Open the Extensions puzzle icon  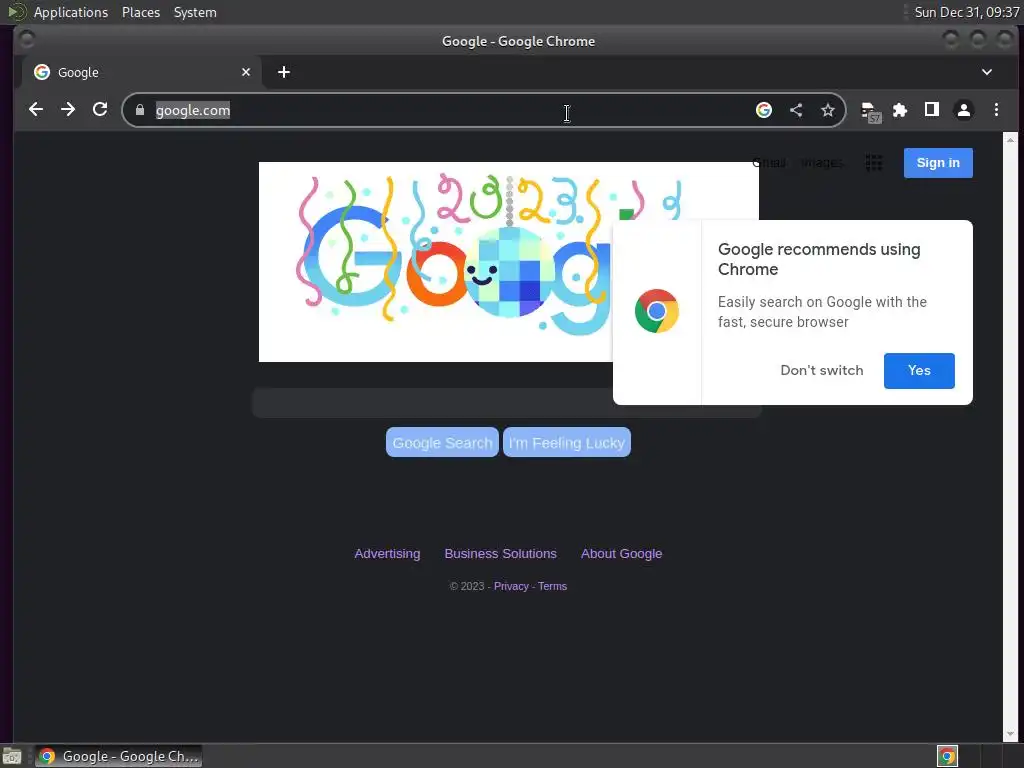tap(900, 110)
